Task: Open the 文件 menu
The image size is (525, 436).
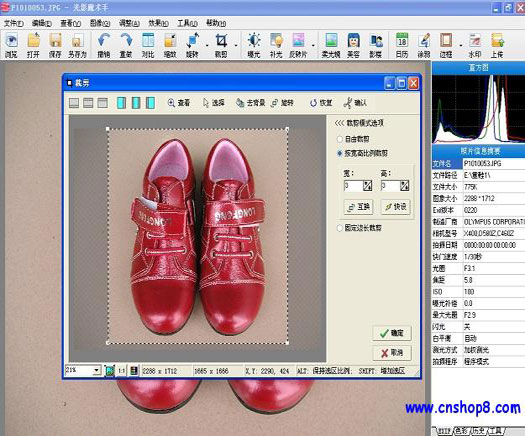Action: click(x=14, y=23)
